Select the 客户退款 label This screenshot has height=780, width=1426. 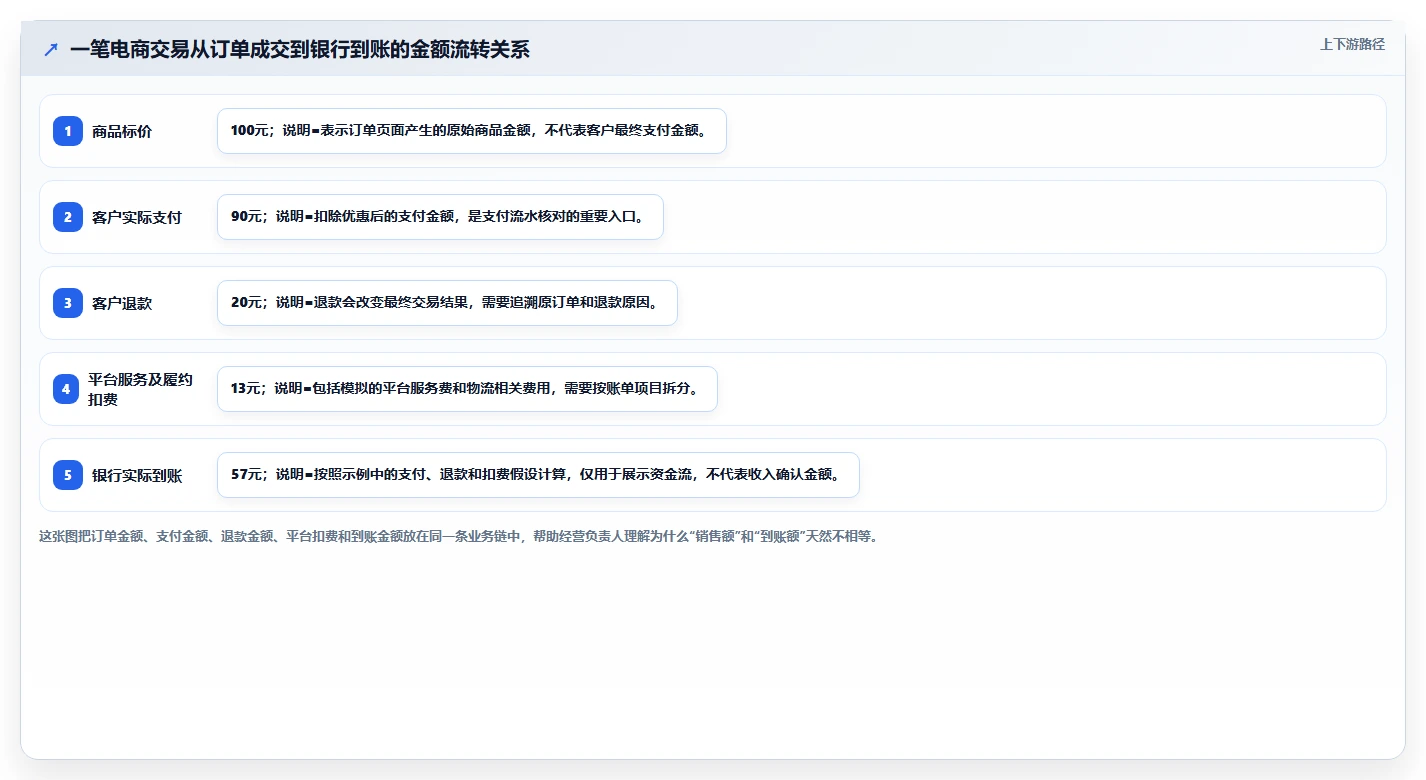coord(122,303)
